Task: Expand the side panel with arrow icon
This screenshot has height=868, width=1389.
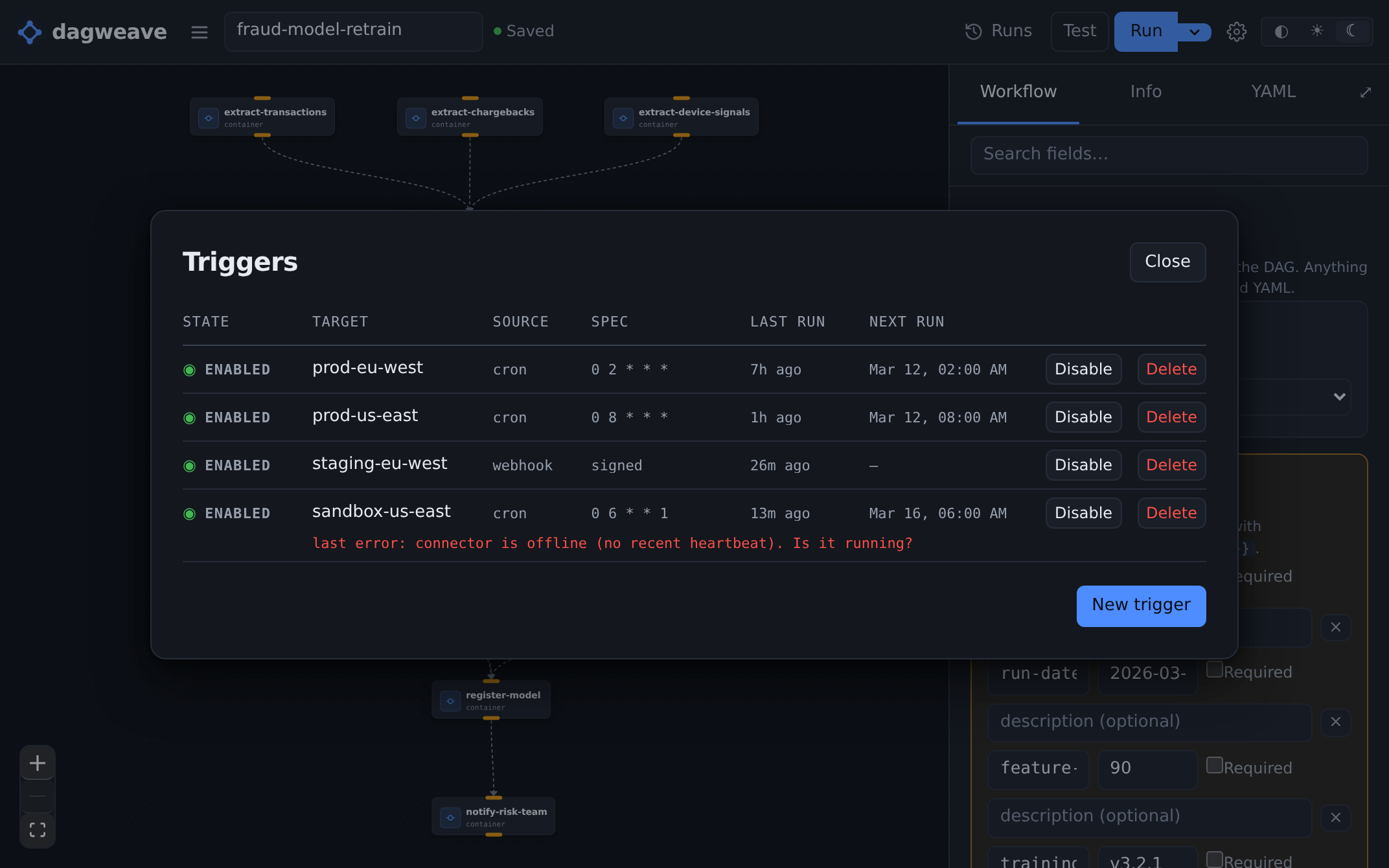Action: click(x=1365, y=93)
